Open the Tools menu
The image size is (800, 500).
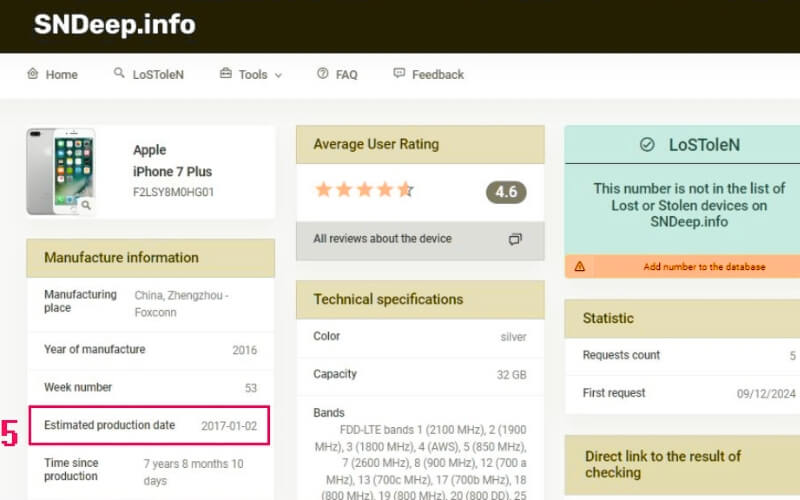251,74
